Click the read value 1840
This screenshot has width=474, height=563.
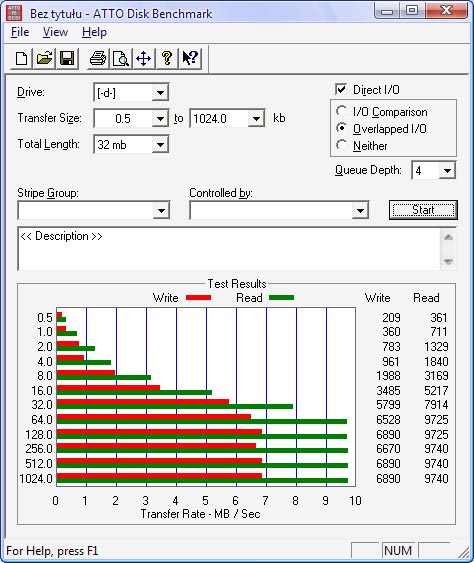tap(436, 362)
